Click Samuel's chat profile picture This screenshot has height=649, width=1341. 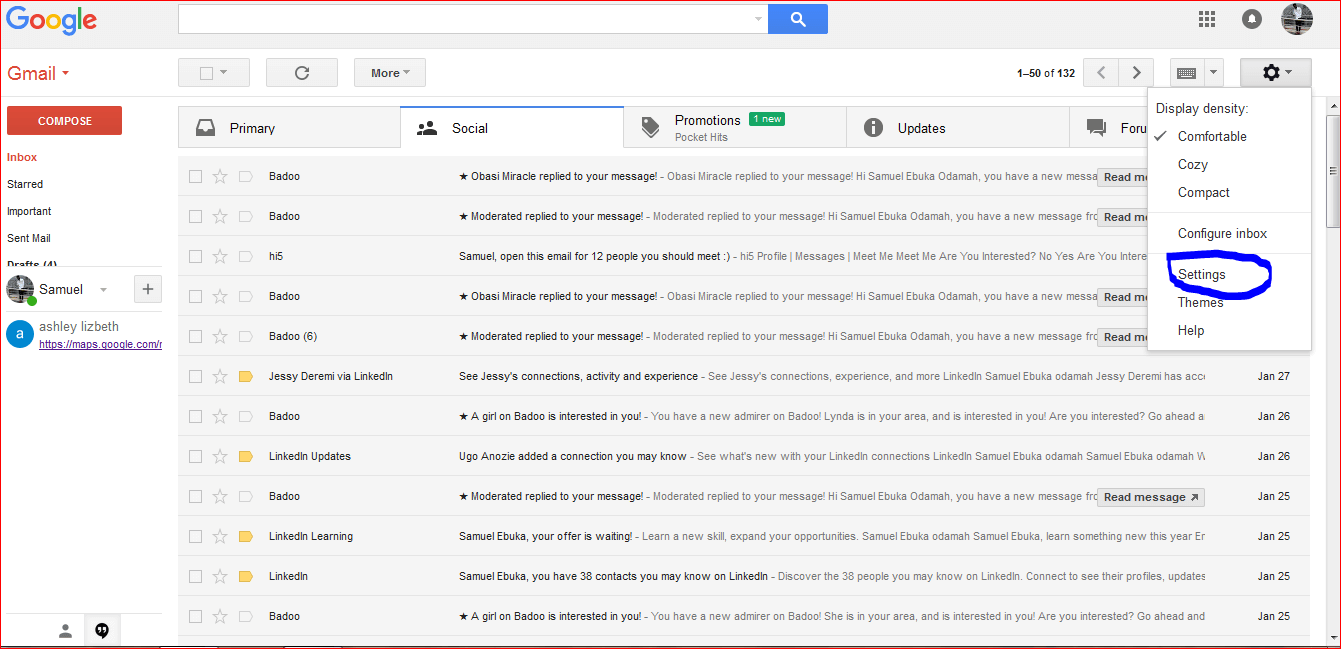pos(21,289)
